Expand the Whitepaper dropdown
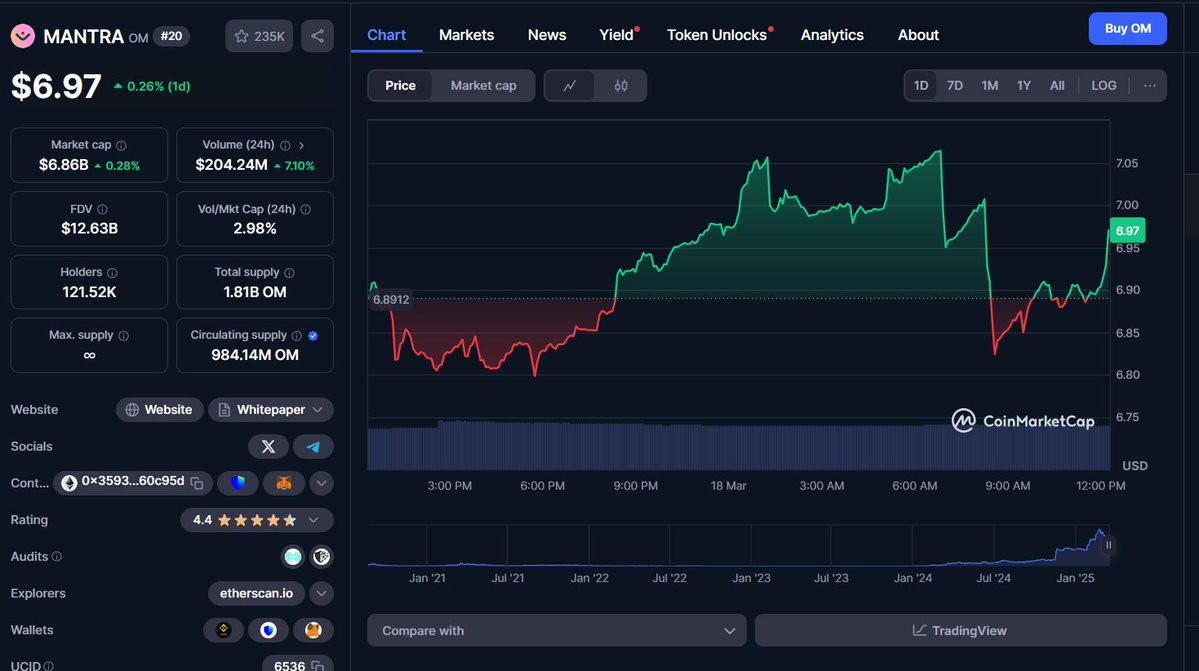Image resolution: width=1199 pixels, height=671 pixels. [317, 410]
